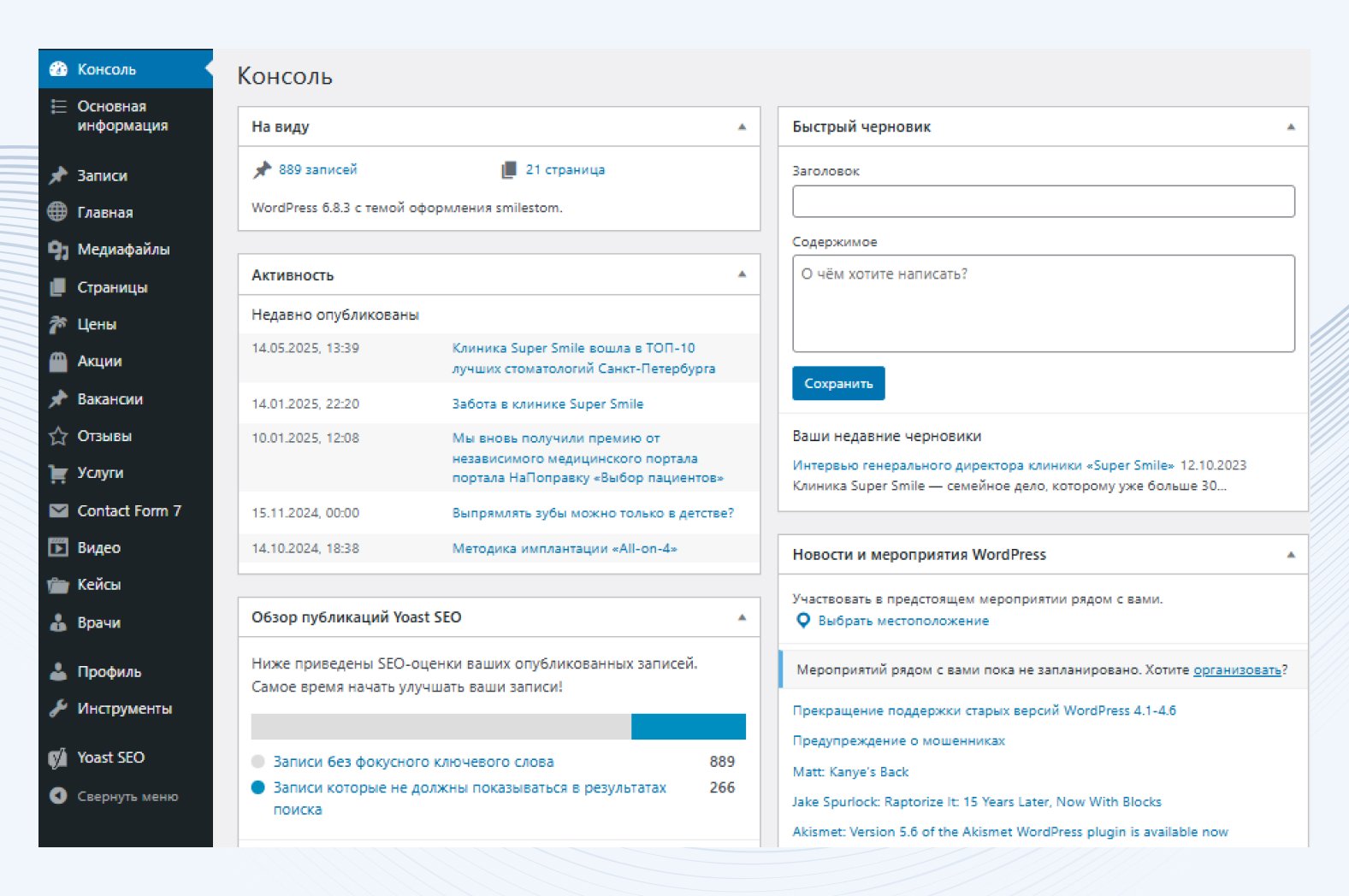Click the location pin icon
Screen dimensions: 1349x896
(803, 621)
